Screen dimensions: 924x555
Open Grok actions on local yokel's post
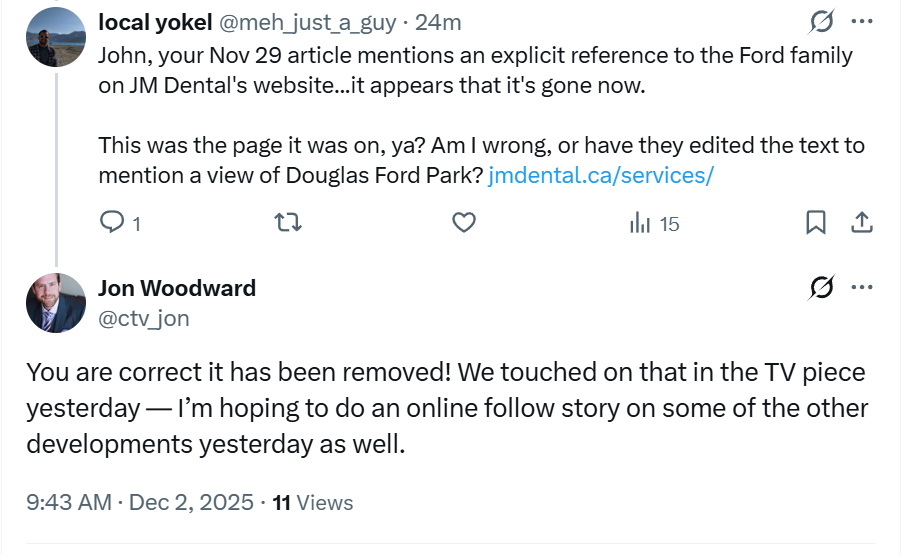tap(822, 21)
